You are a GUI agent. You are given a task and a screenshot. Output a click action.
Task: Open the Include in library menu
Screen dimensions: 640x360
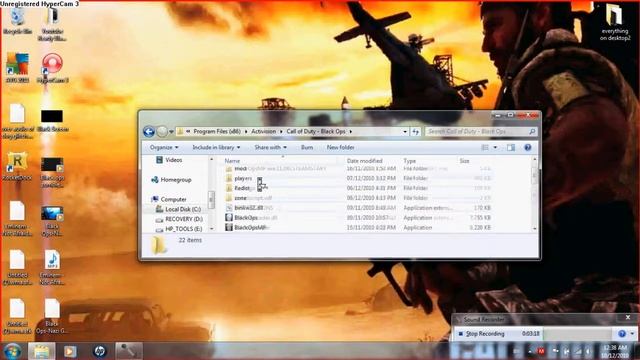click(x=216, y=147)
